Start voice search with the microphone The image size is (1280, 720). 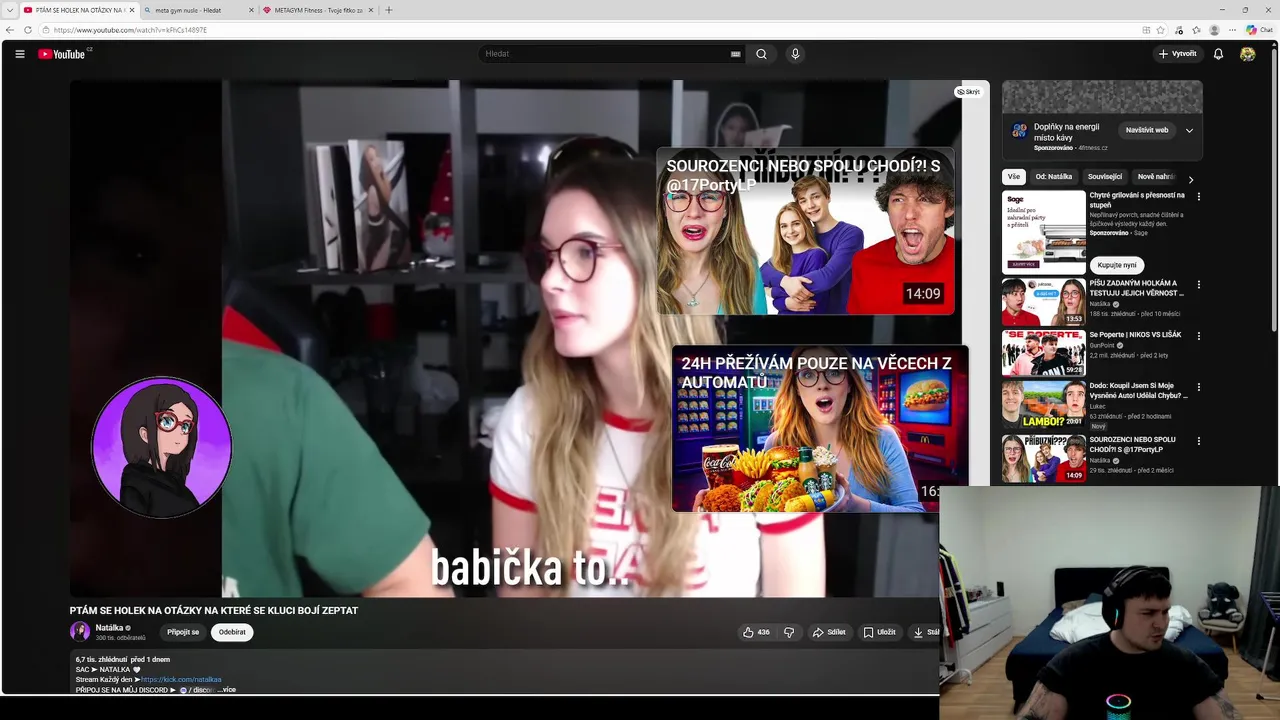pyautogui.click(x=795, y=54)
